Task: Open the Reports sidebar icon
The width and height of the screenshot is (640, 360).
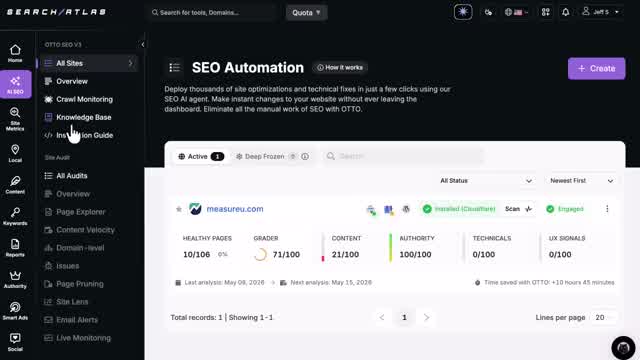Action: (x=15, y=248)
